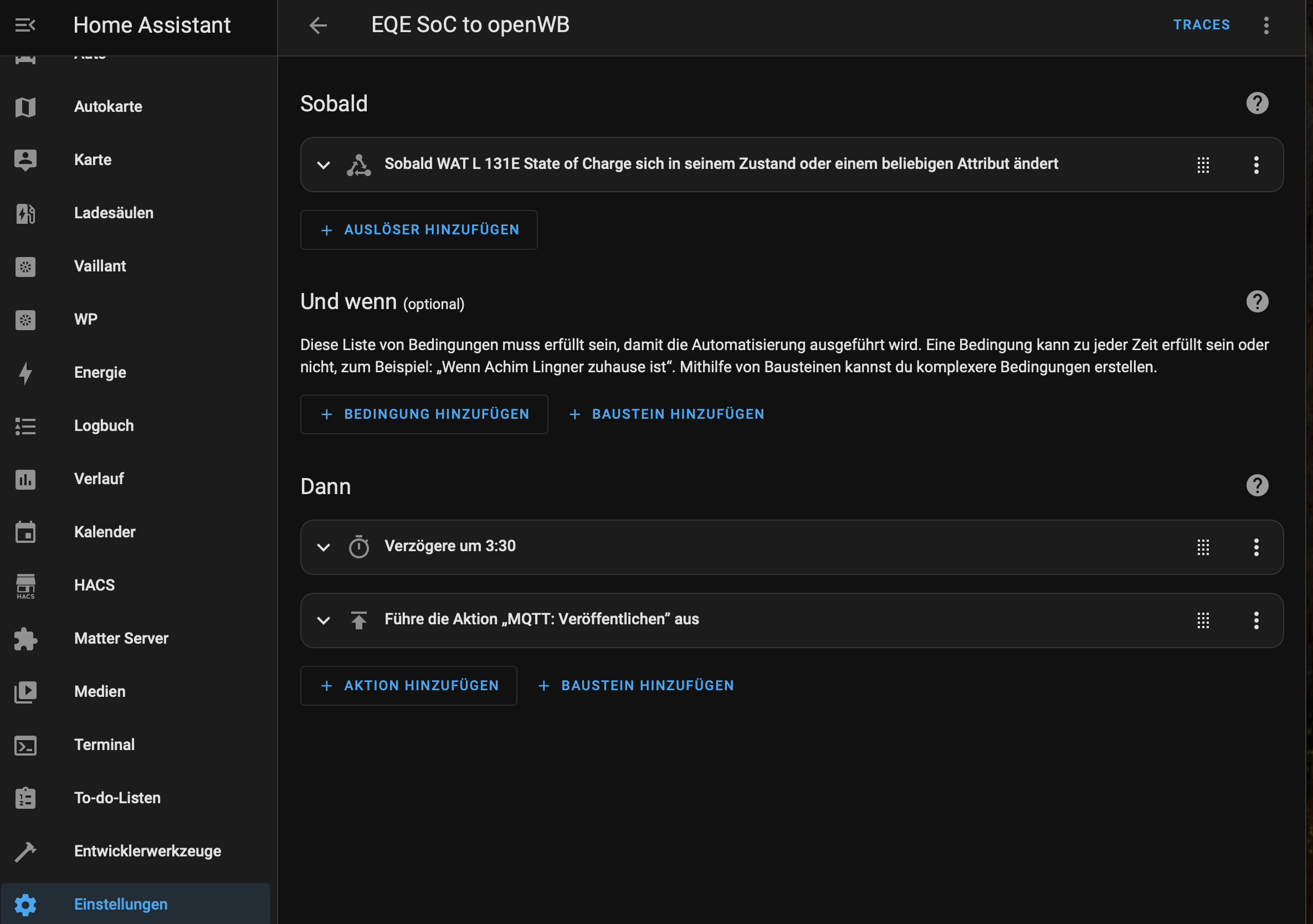Grab the drag handle on the State of Charge trigger

coord(1203,165)
